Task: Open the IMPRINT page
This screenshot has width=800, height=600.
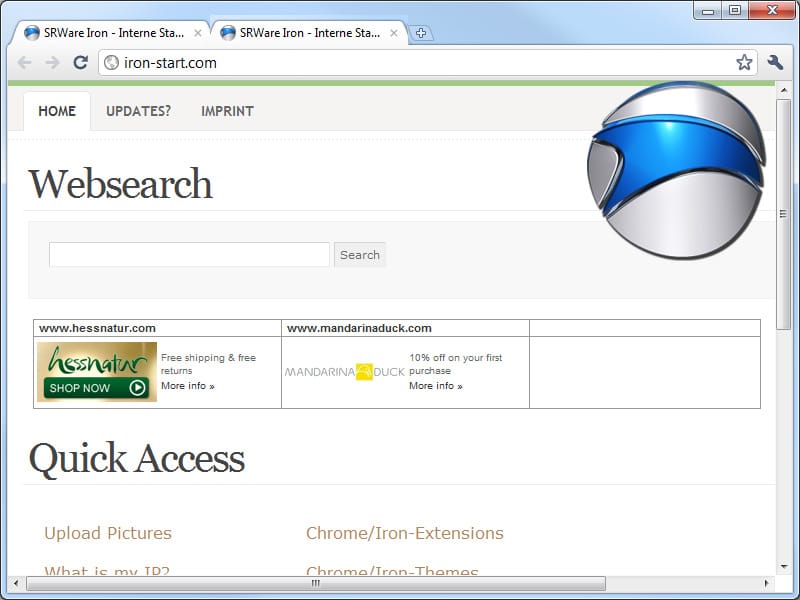Action: (x=227, y=111)
